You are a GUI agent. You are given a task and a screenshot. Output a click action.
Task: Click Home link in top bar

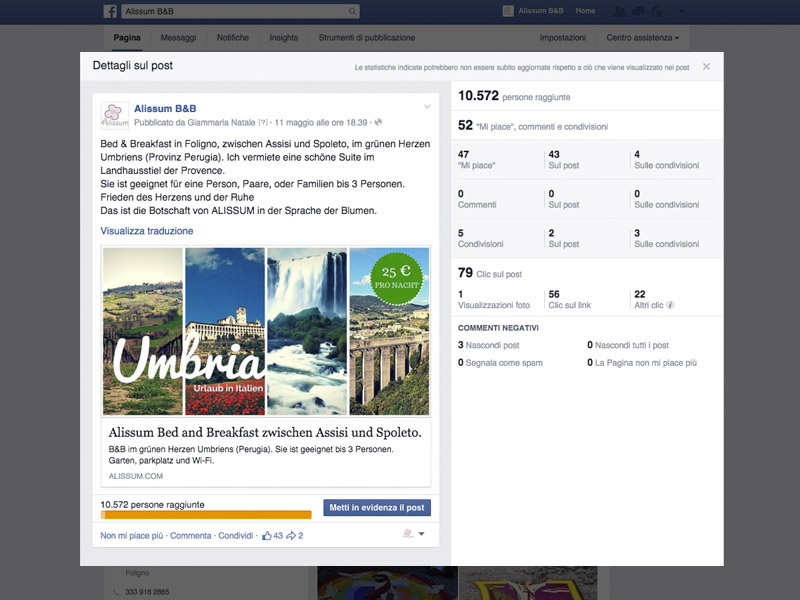[585, 11]
